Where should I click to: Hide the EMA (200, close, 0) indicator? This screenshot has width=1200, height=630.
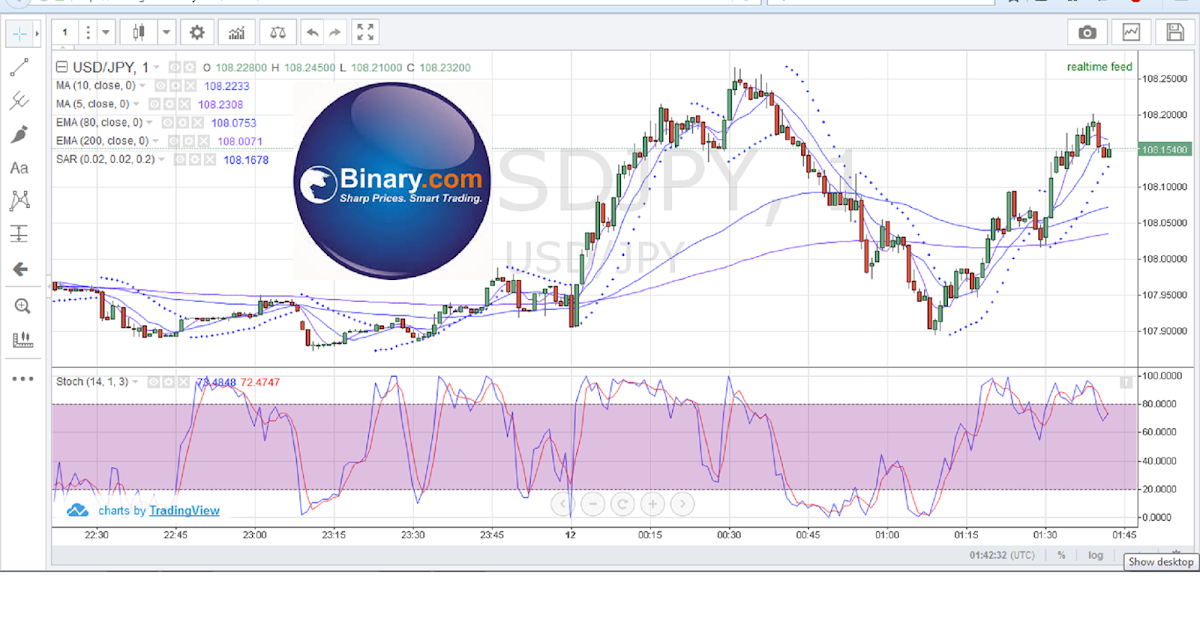pos(173,141)
